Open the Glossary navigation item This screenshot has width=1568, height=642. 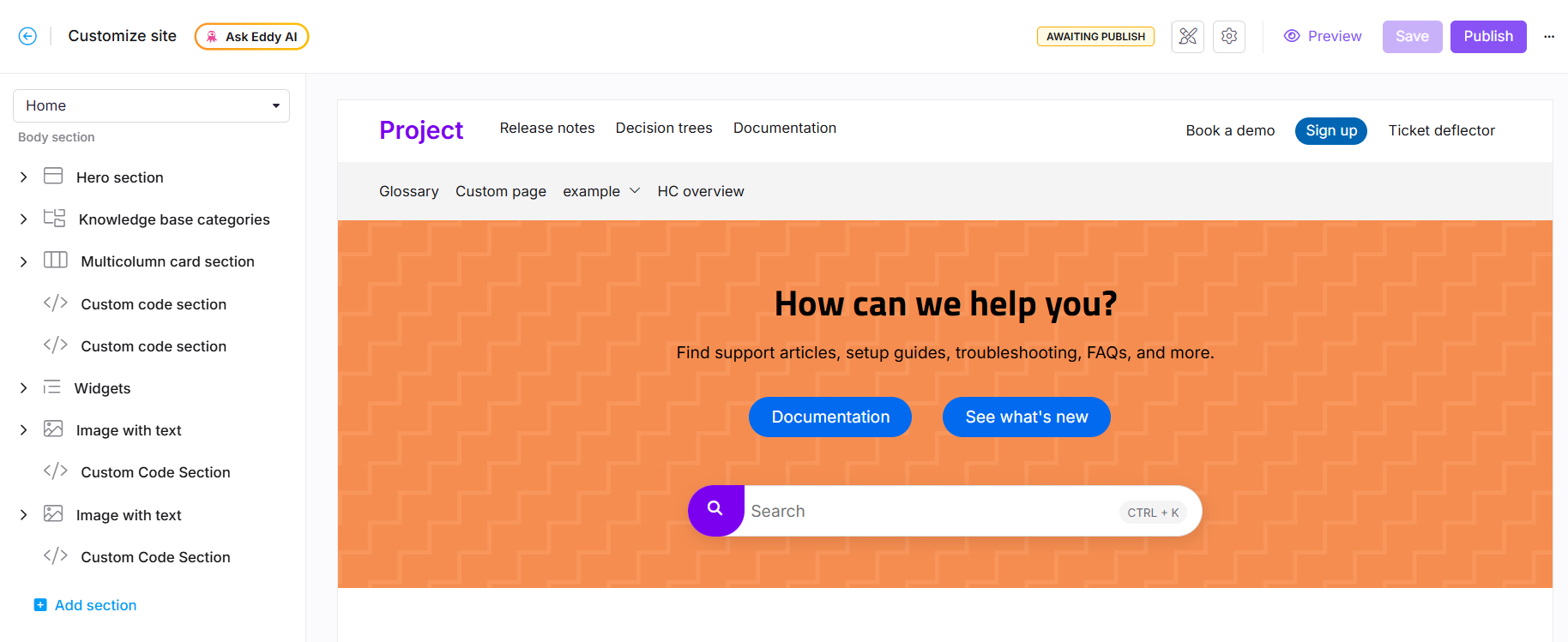coord(409,191)
